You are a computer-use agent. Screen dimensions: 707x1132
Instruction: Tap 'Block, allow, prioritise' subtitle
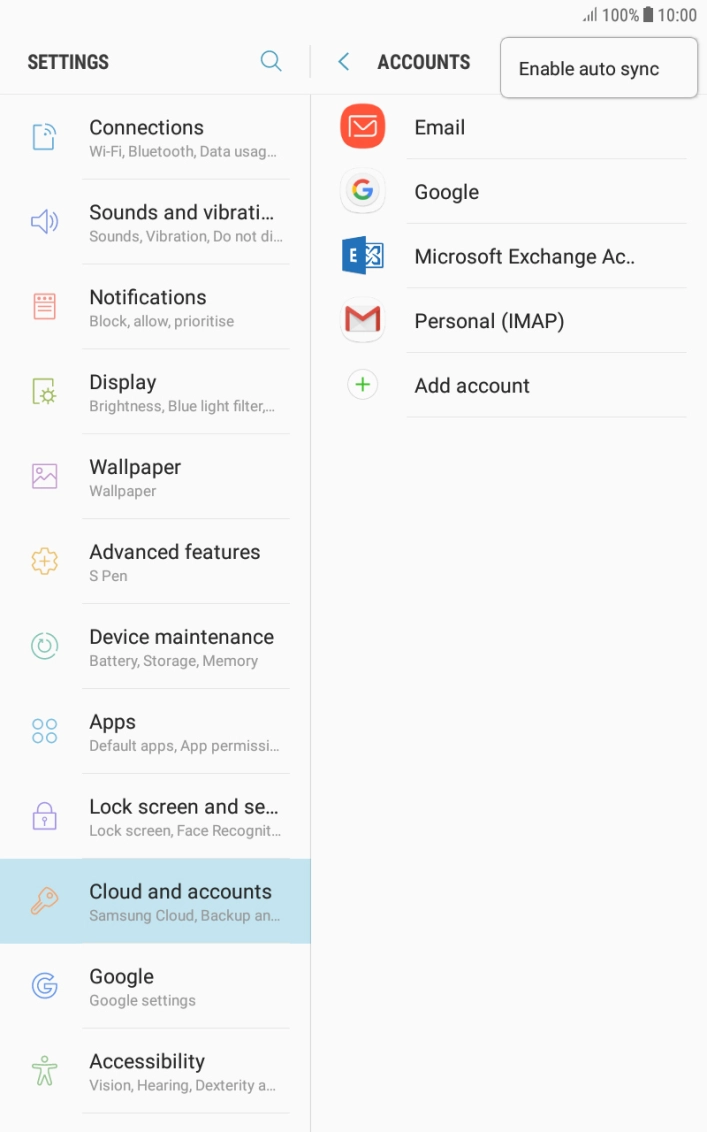click(x=162, y=321)
